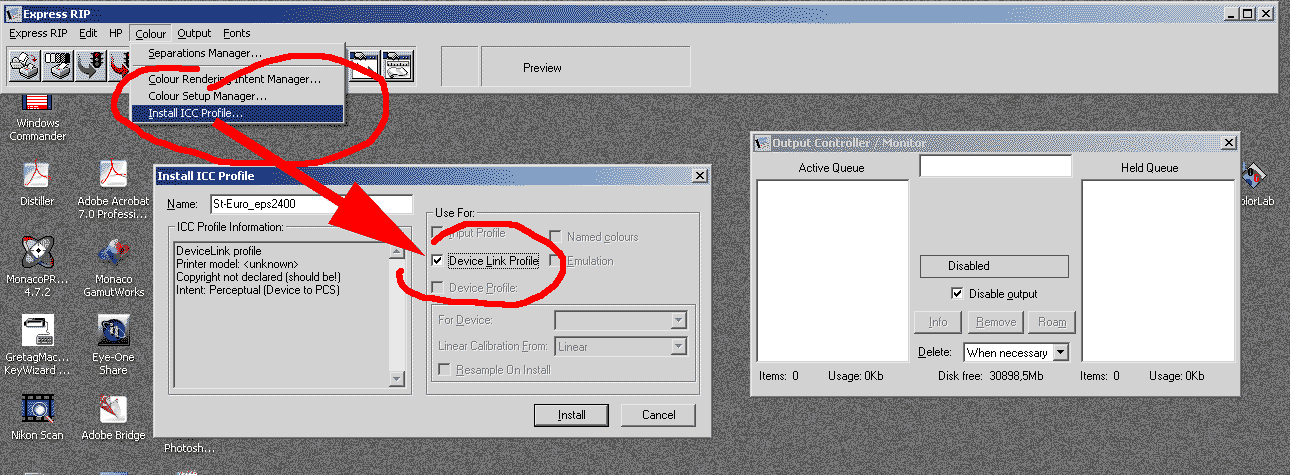Open Adobe Bridge desktop shortcut
1290x475 pixels.
tap(113, 417)
